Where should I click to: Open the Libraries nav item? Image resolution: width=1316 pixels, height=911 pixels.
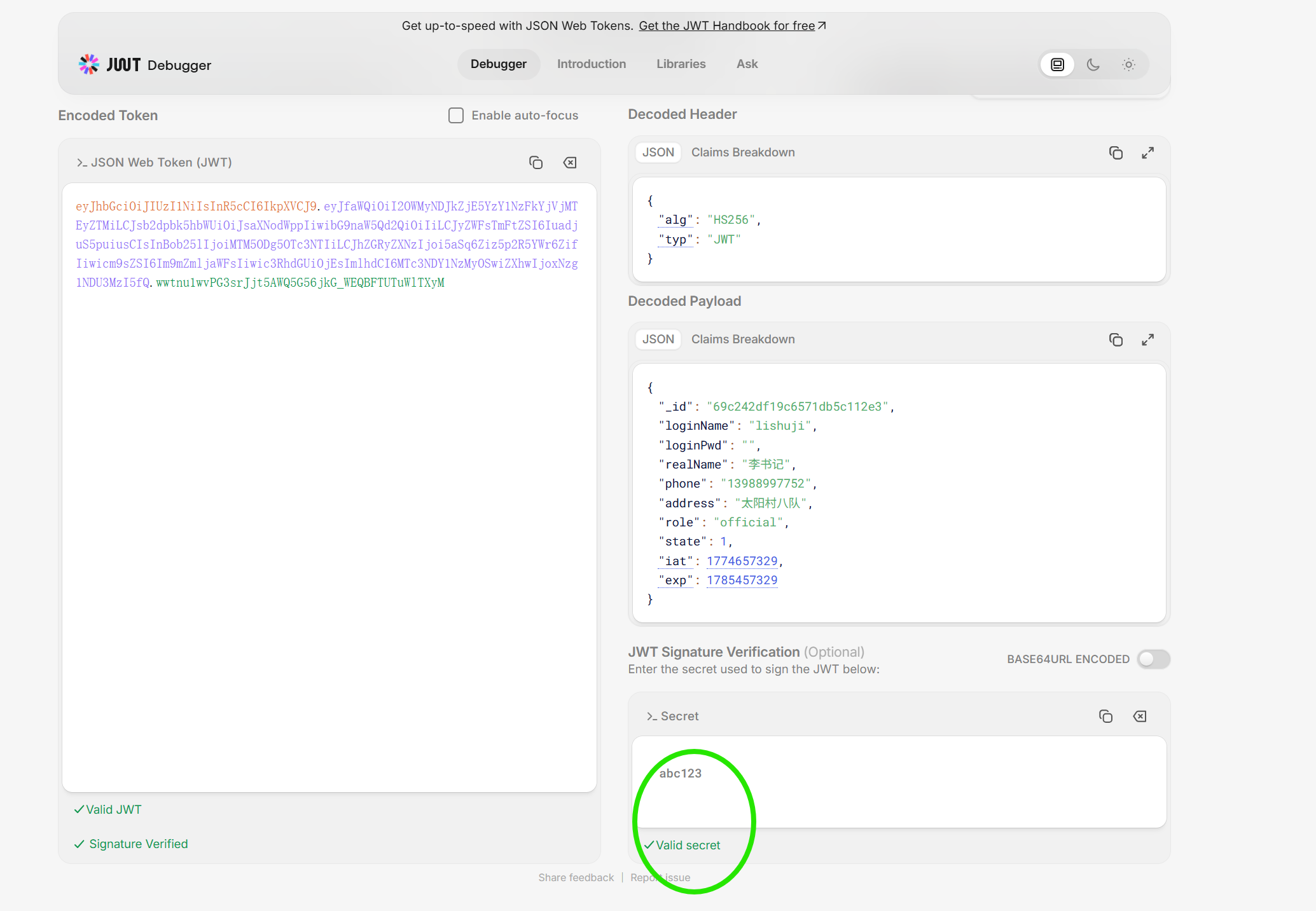[x=681, y=64]
